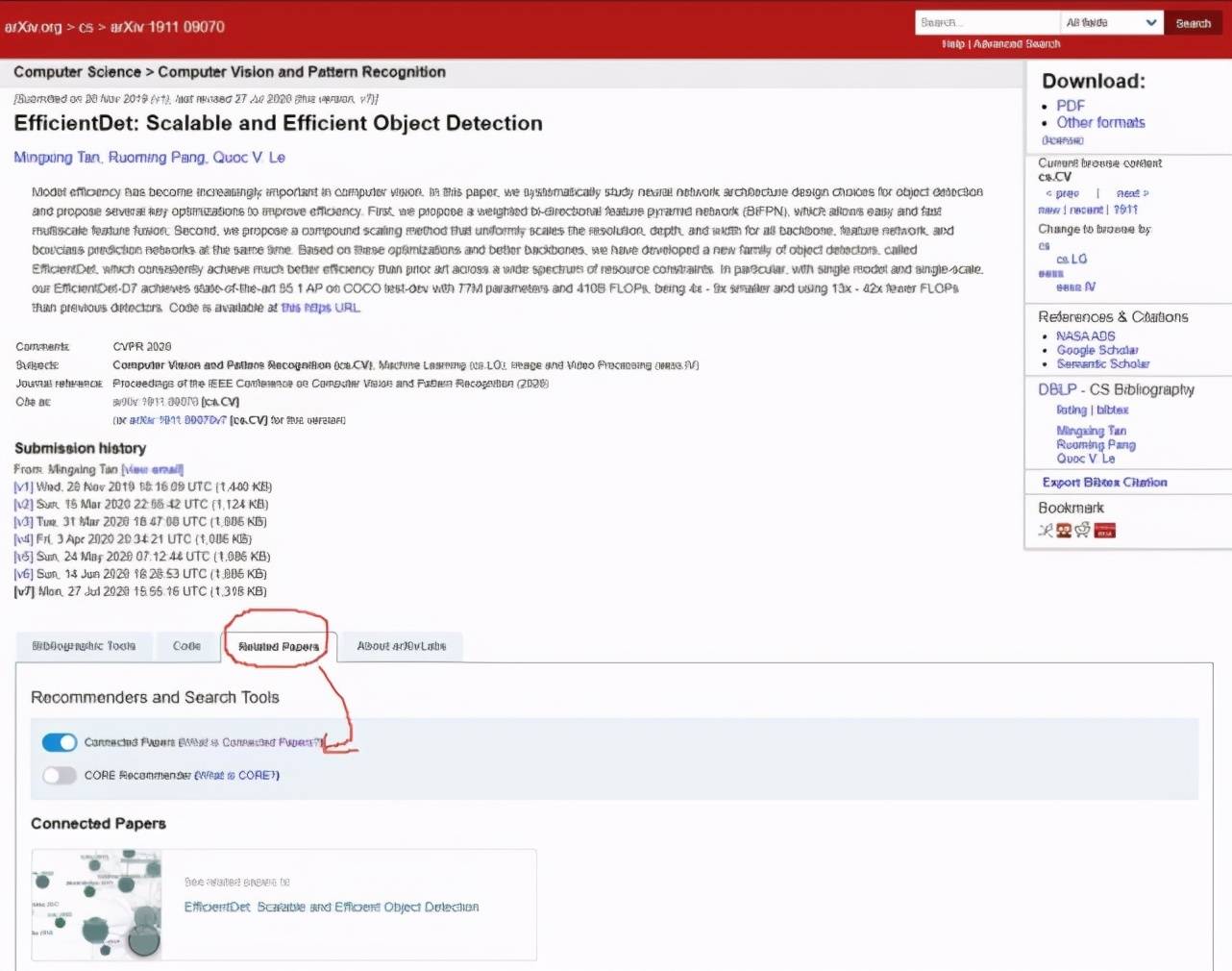Open the arXiv.org breadcrumb link
Screen dimensions: 1232x971
(x=33, y=27)
